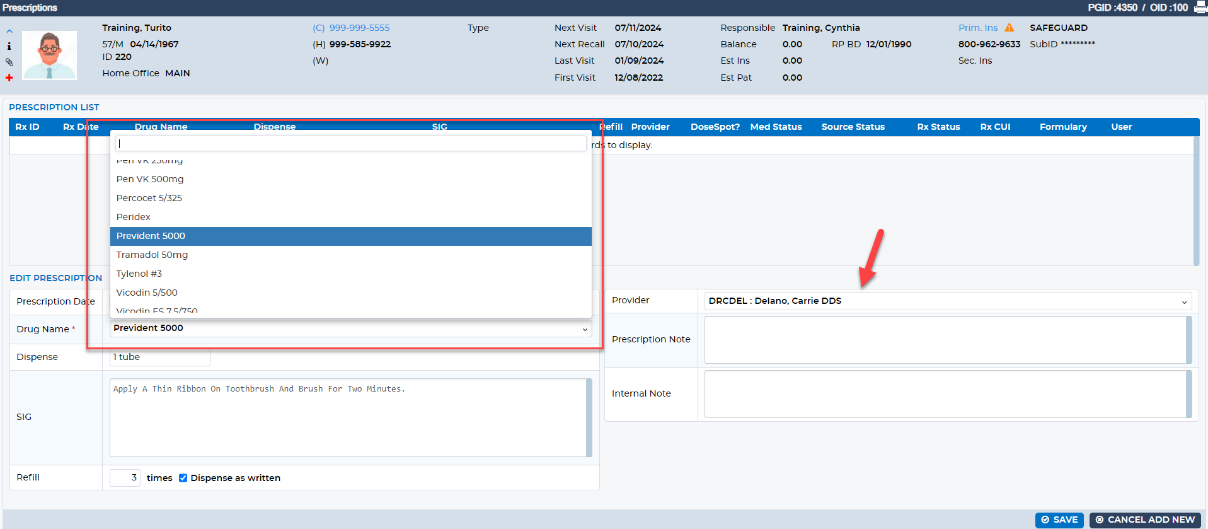The height and width of the screenshot is (529, 1208).
Task: Open the Prim. Ins link
Action: click(978, 28)
